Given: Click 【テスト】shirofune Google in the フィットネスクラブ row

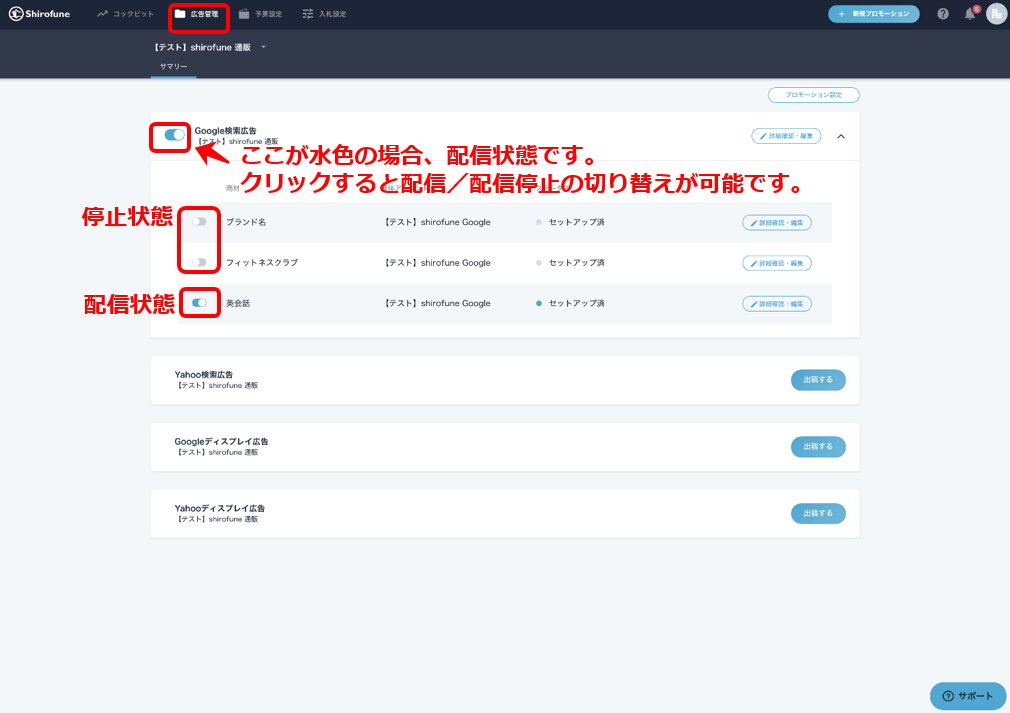Looking at the screenshot, I should click(x=437, y=263).
